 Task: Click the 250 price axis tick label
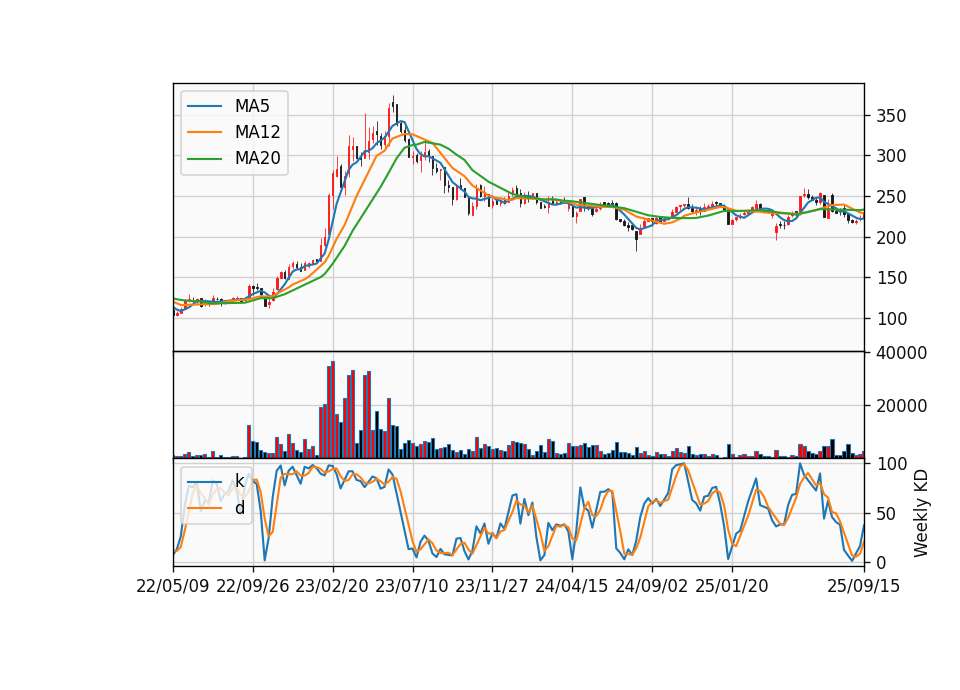pyautogui.click(x=891, y=197)
